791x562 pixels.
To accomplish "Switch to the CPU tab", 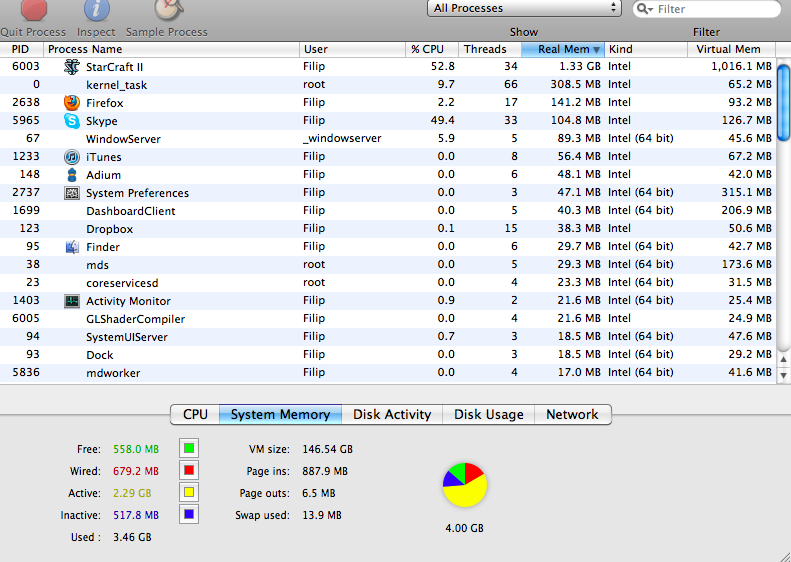I will pos(195,414).
